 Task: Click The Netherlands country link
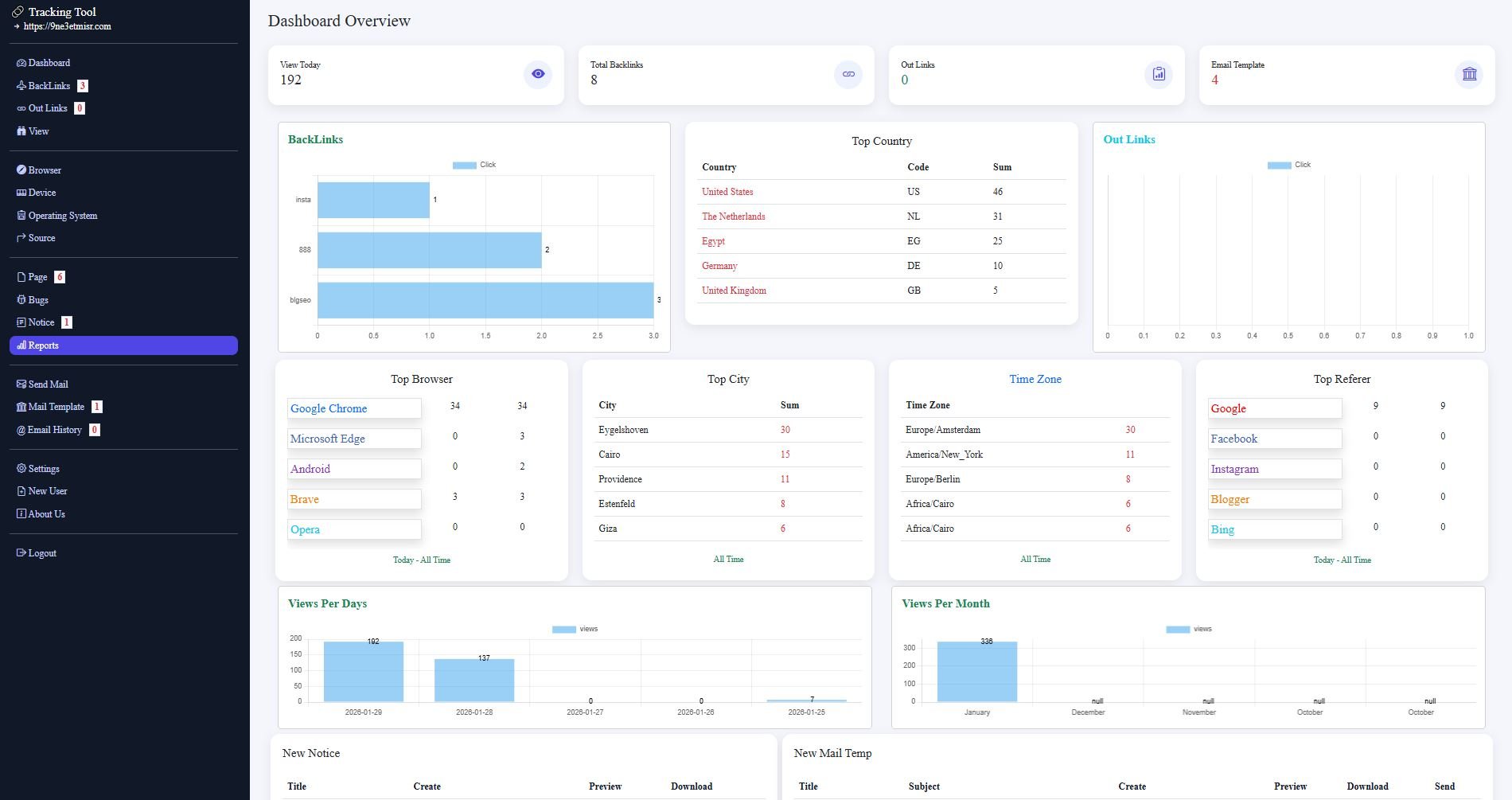[733, 217]
